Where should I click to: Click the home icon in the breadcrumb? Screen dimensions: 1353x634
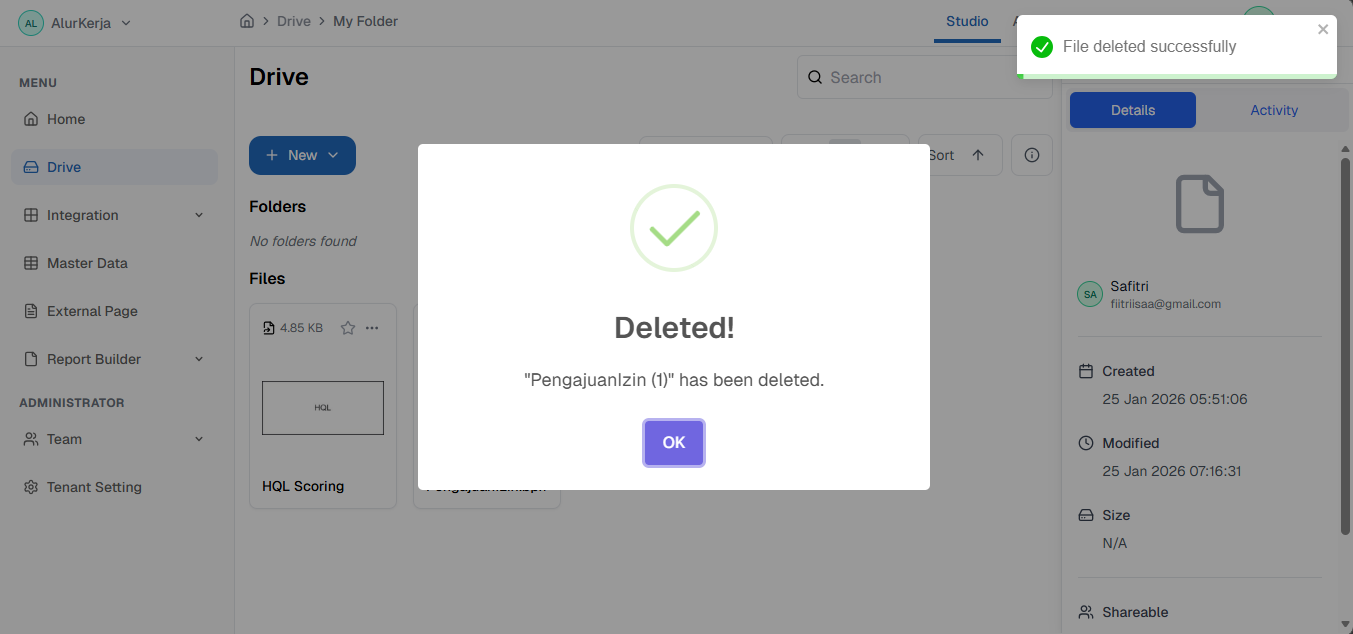(247, 21)
